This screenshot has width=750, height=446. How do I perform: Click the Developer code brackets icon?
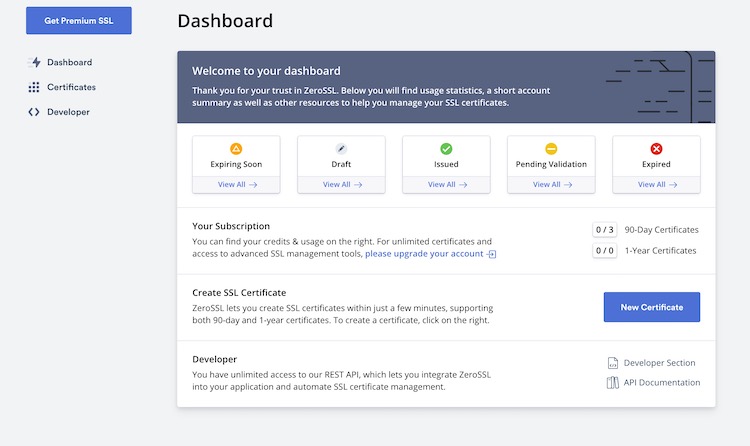click(33, 112)
